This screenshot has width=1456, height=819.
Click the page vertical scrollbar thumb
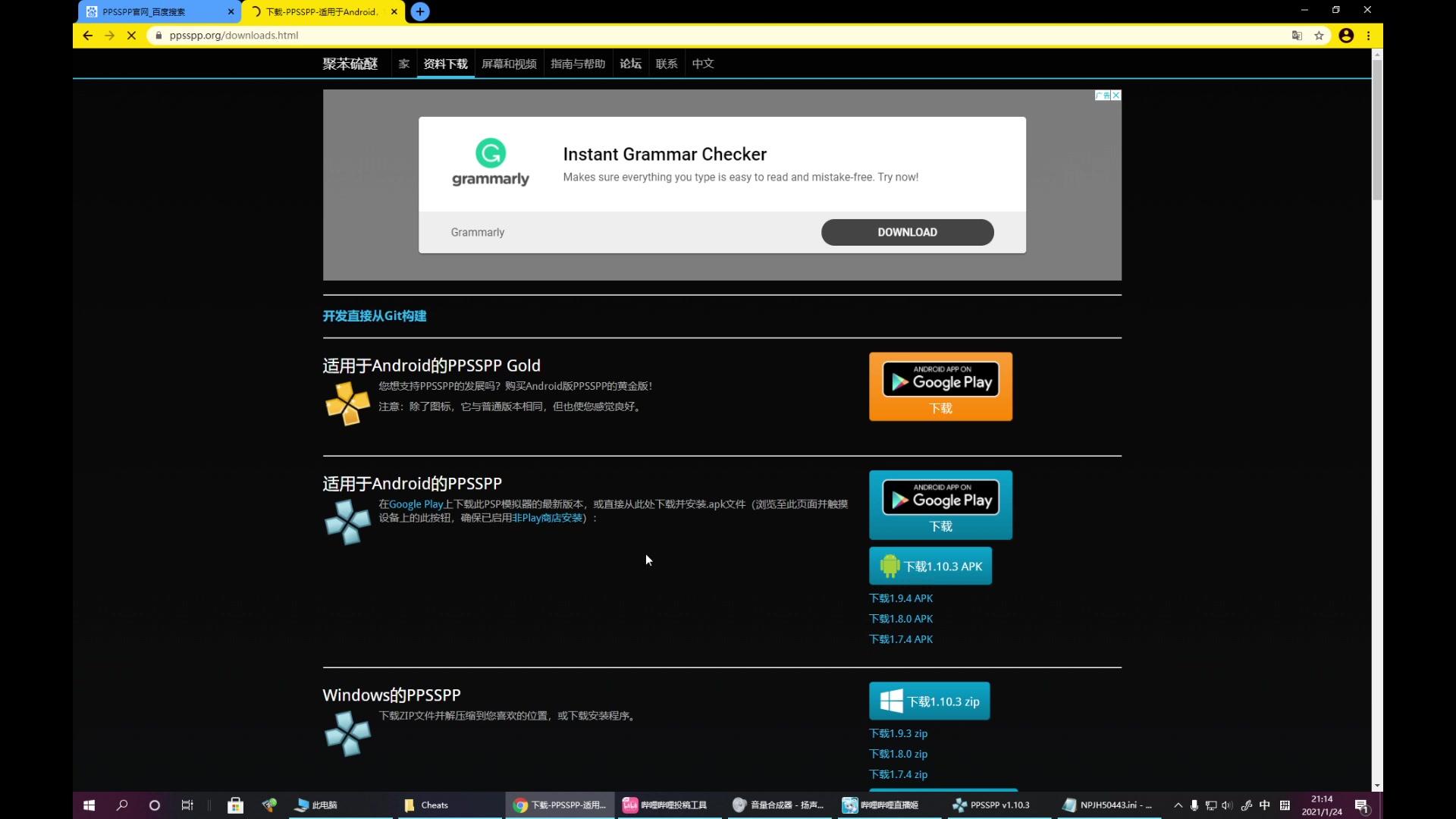pyautogui.click(x=1377, y=129)
